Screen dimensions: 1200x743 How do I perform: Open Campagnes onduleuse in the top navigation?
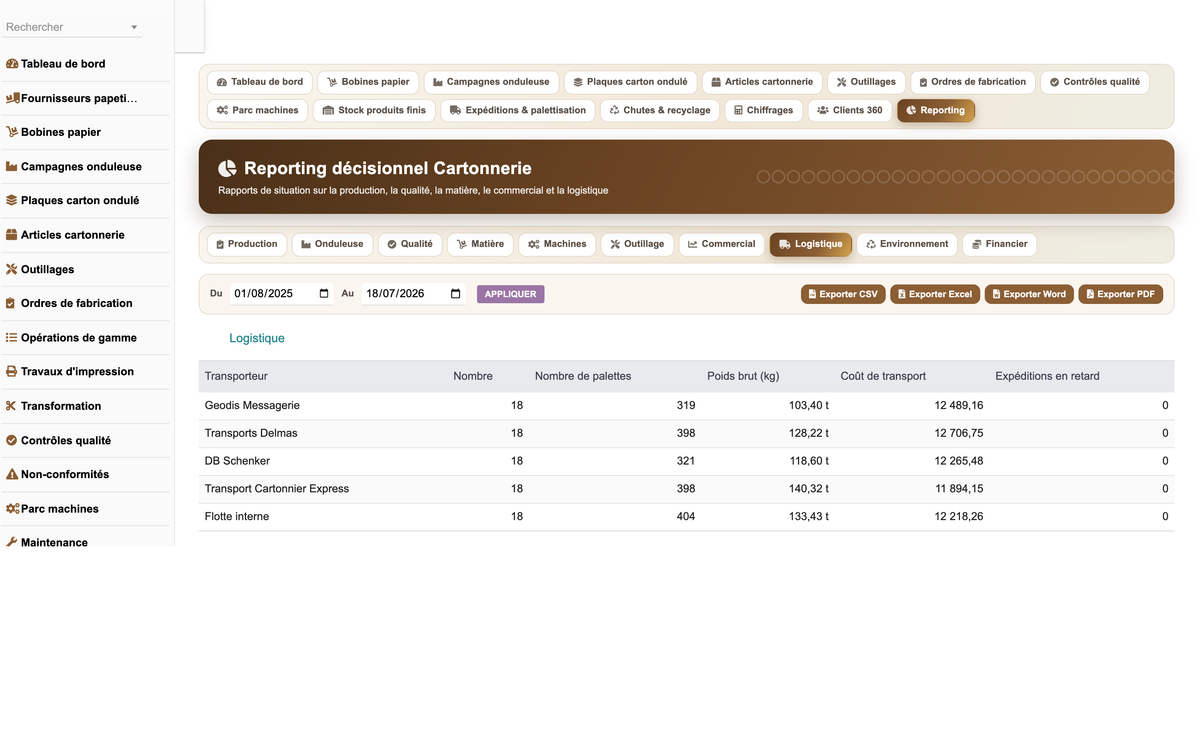tap(491, 82)
